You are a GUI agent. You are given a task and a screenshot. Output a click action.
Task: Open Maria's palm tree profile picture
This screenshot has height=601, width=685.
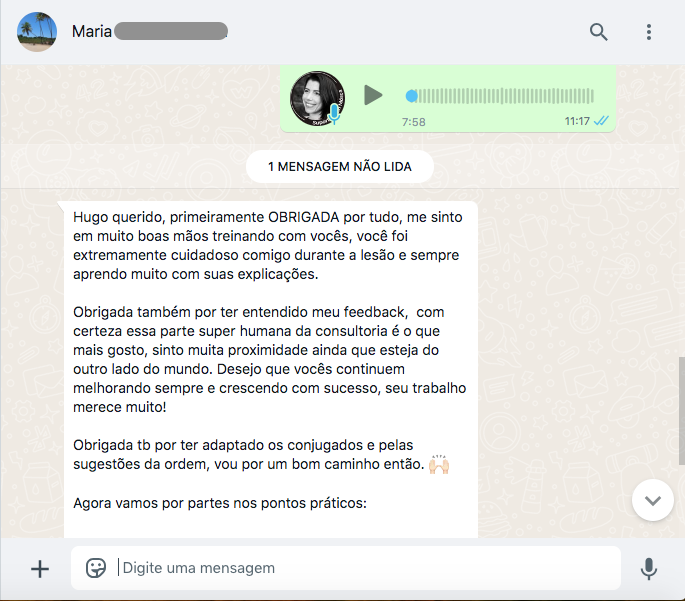point(37,32)
